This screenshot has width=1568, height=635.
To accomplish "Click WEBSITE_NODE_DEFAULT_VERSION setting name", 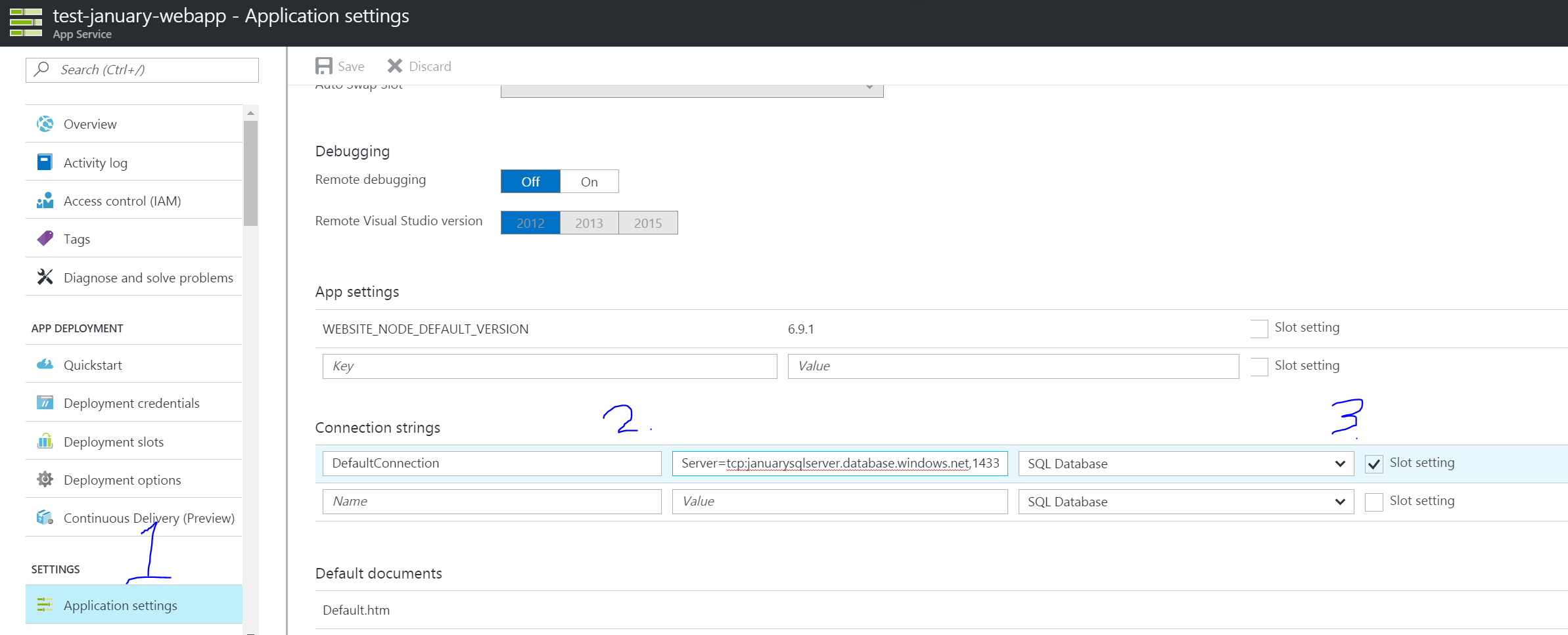I will (425, 329).
